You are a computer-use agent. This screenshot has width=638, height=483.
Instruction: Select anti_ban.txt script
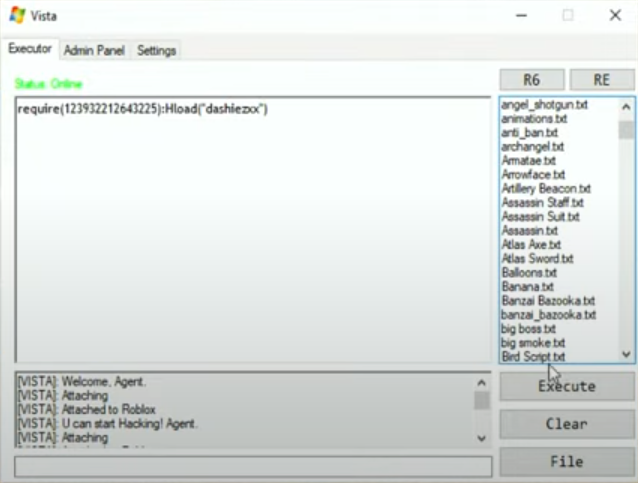529,133
